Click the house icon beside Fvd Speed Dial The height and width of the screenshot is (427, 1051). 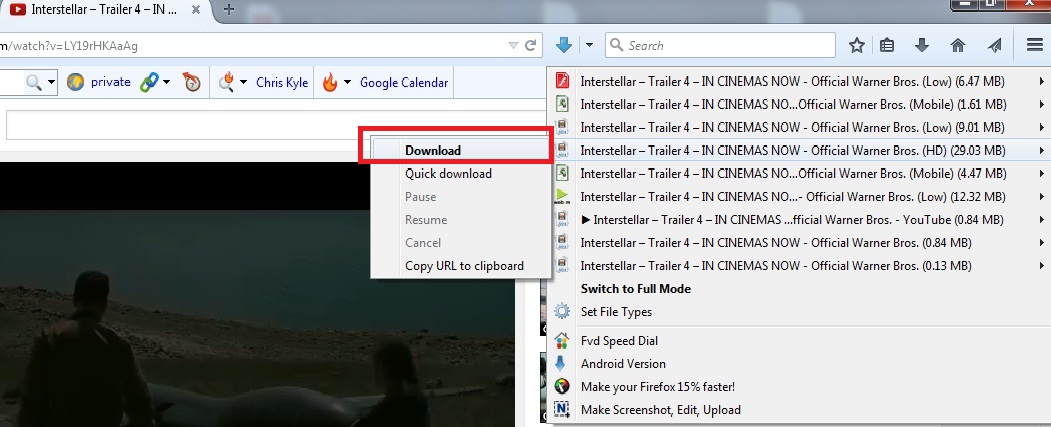[x=562, y=341]
